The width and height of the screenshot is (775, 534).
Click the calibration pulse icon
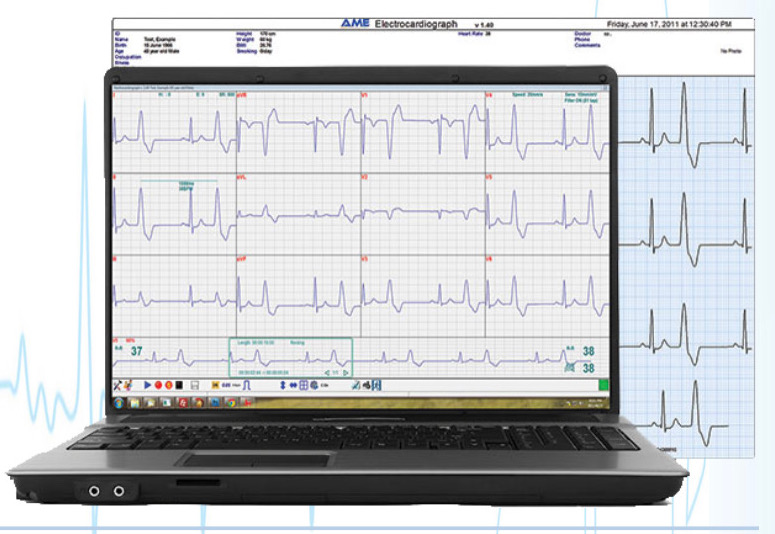point(247,385)
